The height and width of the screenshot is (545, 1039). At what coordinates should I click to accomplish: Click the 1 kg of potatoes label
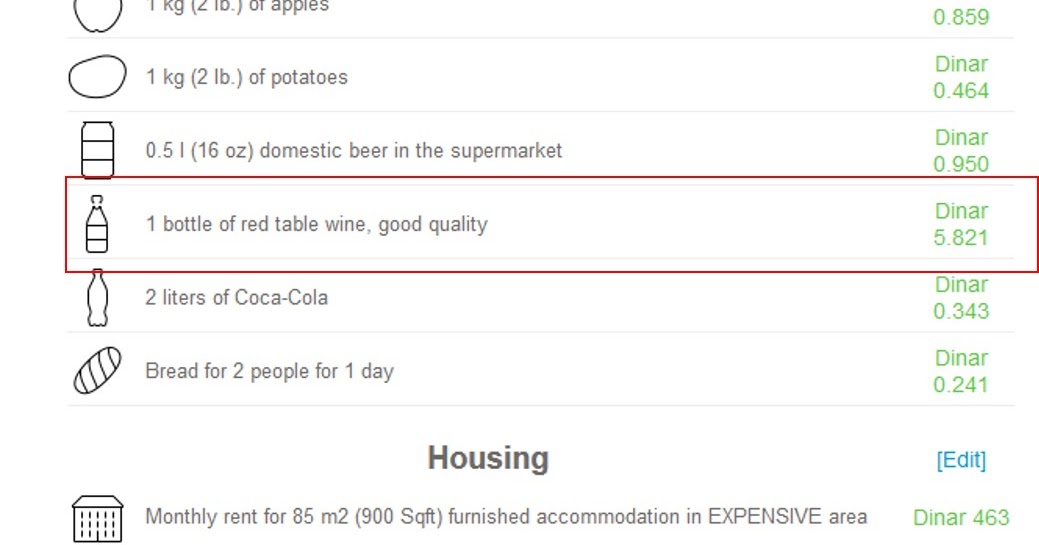(x=246, y=77)
